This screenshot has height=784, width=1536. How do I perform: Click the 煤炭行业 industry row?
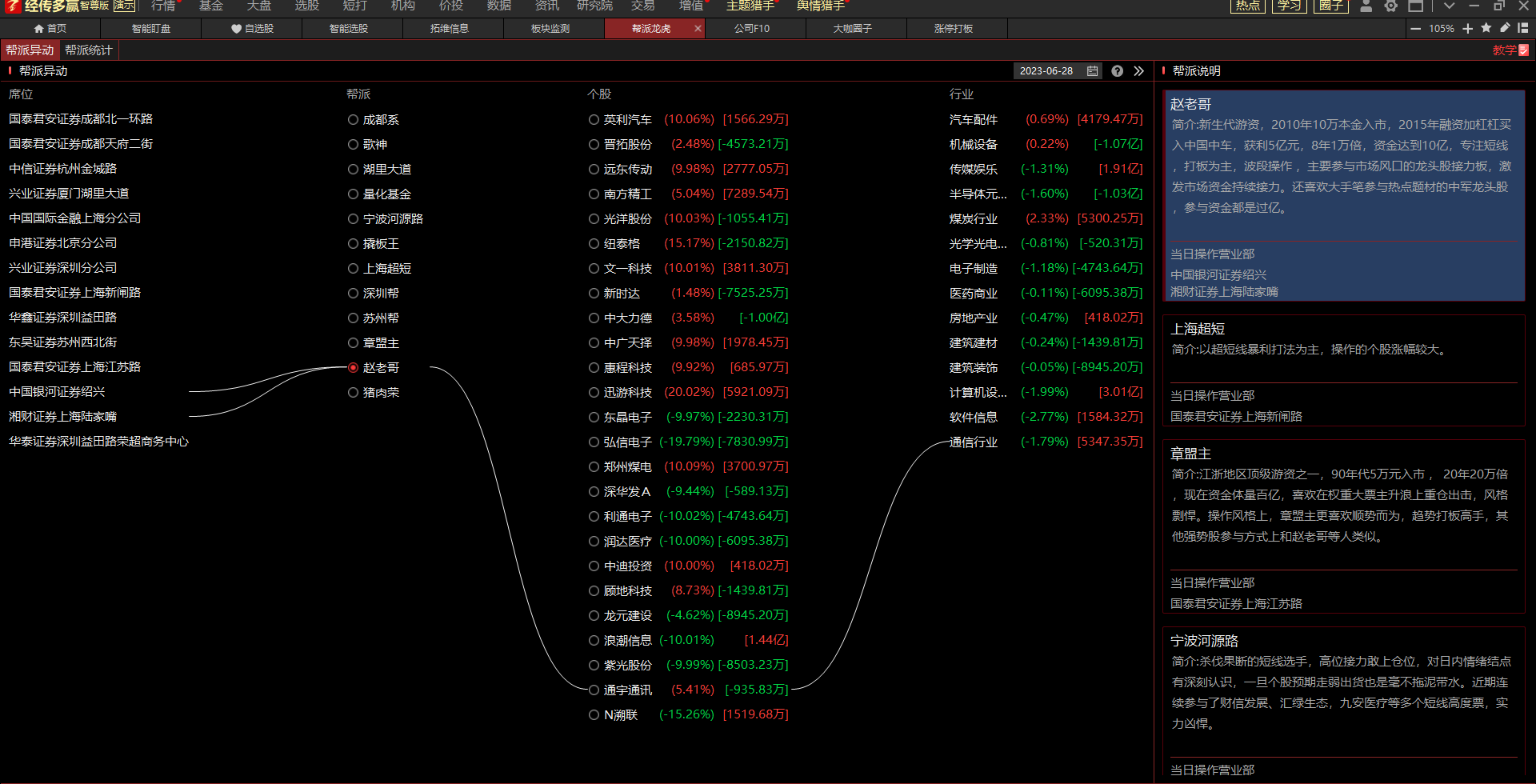click(x=1046, y=218)
